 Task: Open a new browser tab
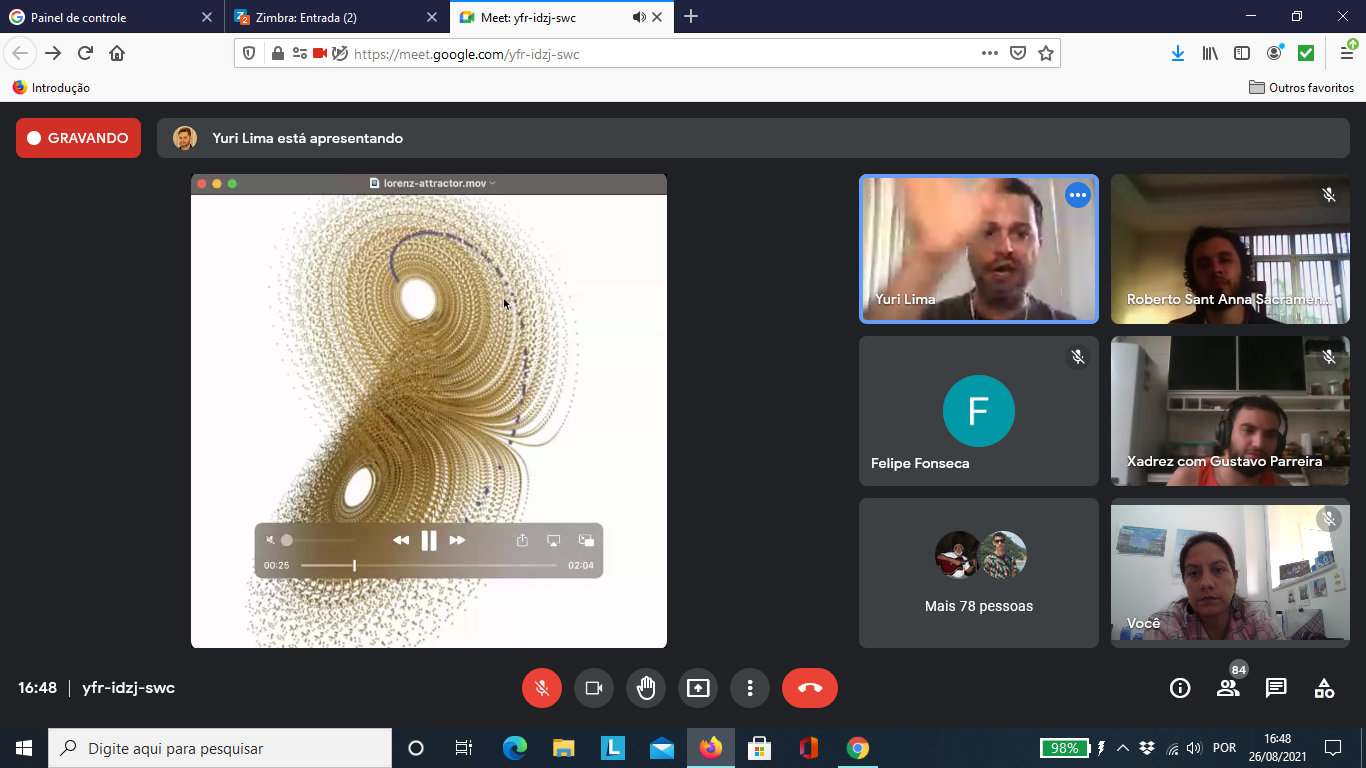pyautogui.click(x=691, y=17)
